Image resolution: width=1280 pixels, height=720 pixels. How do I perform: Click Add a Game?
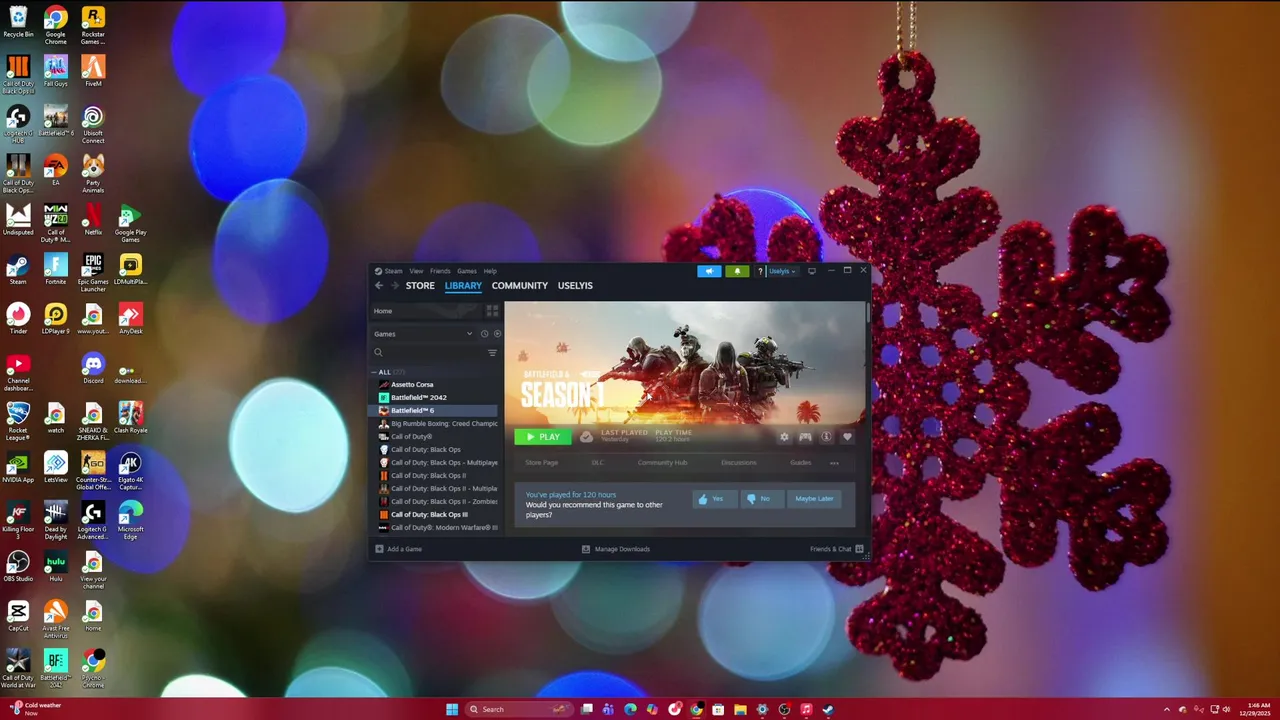coord(398,549)
